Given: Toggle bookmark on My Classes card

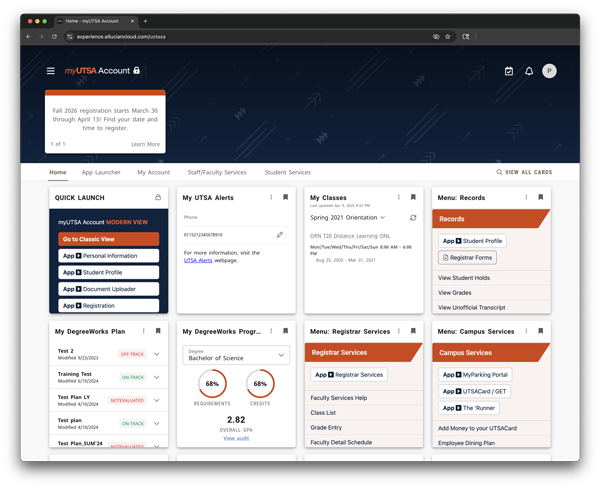Looking at the screenshot, I should pyautogui.click(x=413, y=197).
